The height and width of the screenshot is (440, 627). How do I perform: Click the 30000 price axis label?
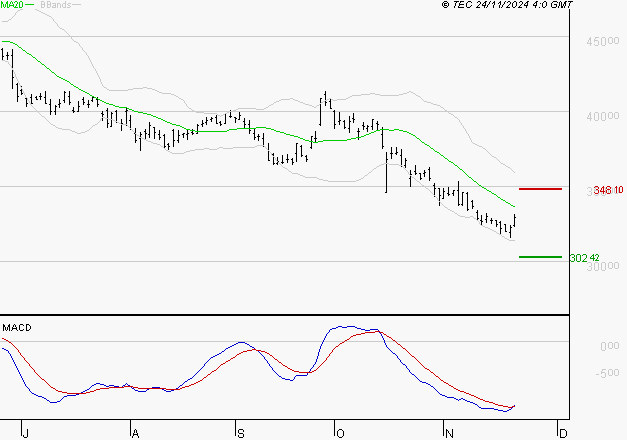pyautogui.click(x=603, y=266)
